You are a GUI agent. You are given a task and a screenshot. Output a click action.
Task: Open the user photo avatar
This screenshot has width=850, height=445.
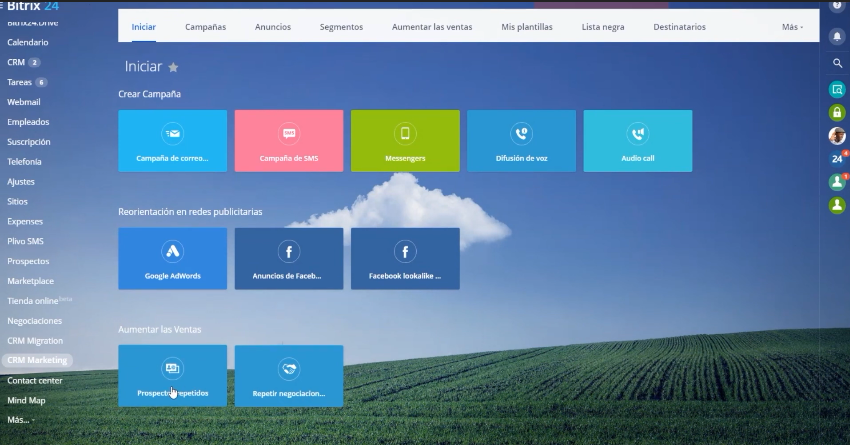point(837,136)
